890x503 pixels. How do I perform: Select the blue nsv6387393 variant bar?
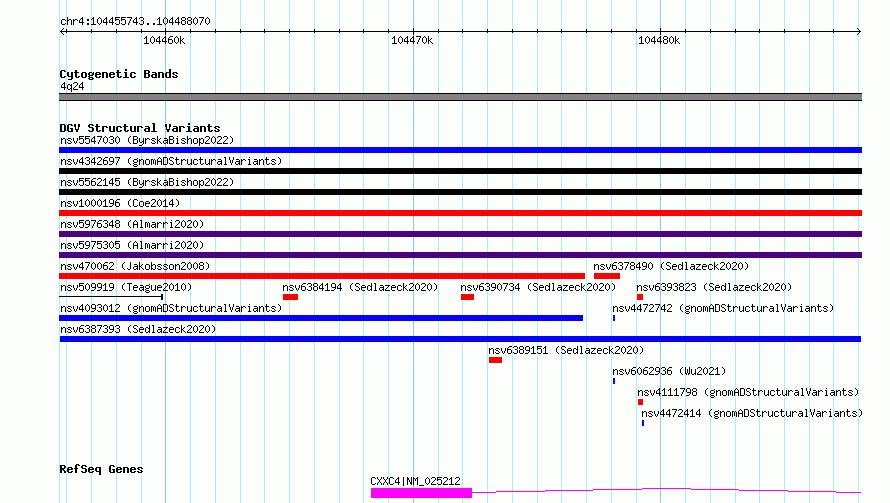[x=460, y=339]
